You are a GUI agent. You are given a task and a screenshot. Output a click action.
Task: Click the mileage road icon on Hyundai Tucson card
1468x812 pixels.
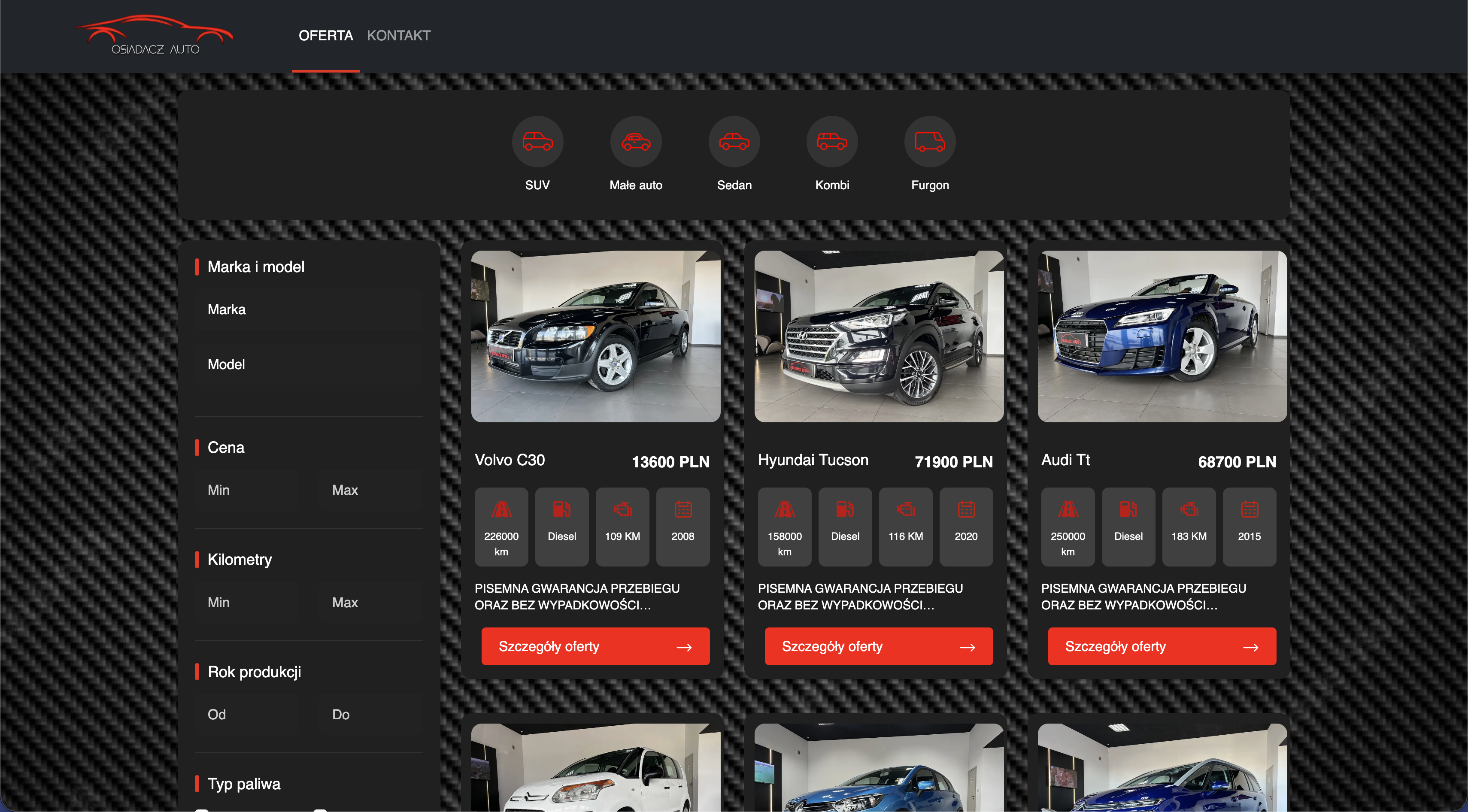click(785, 509)
